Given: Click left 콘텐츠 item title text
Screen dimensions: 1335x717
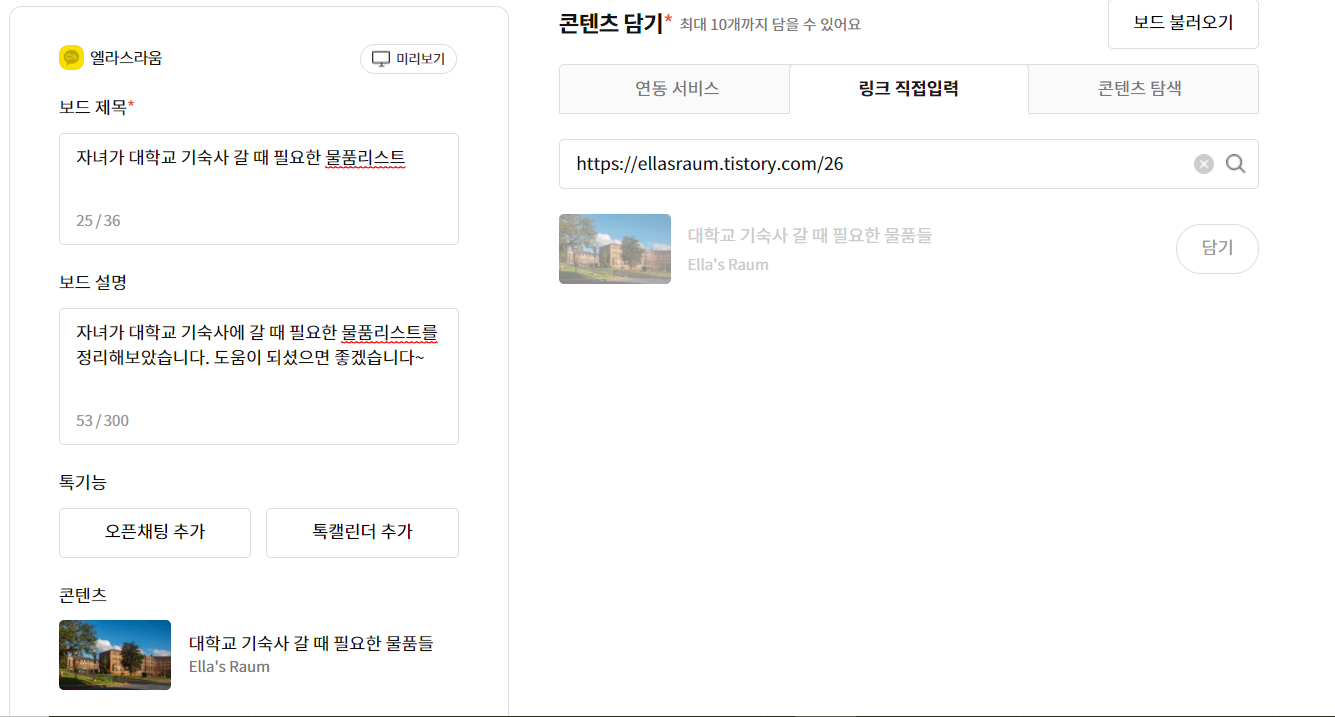Looking at the screenshot, I should [311, 643].
